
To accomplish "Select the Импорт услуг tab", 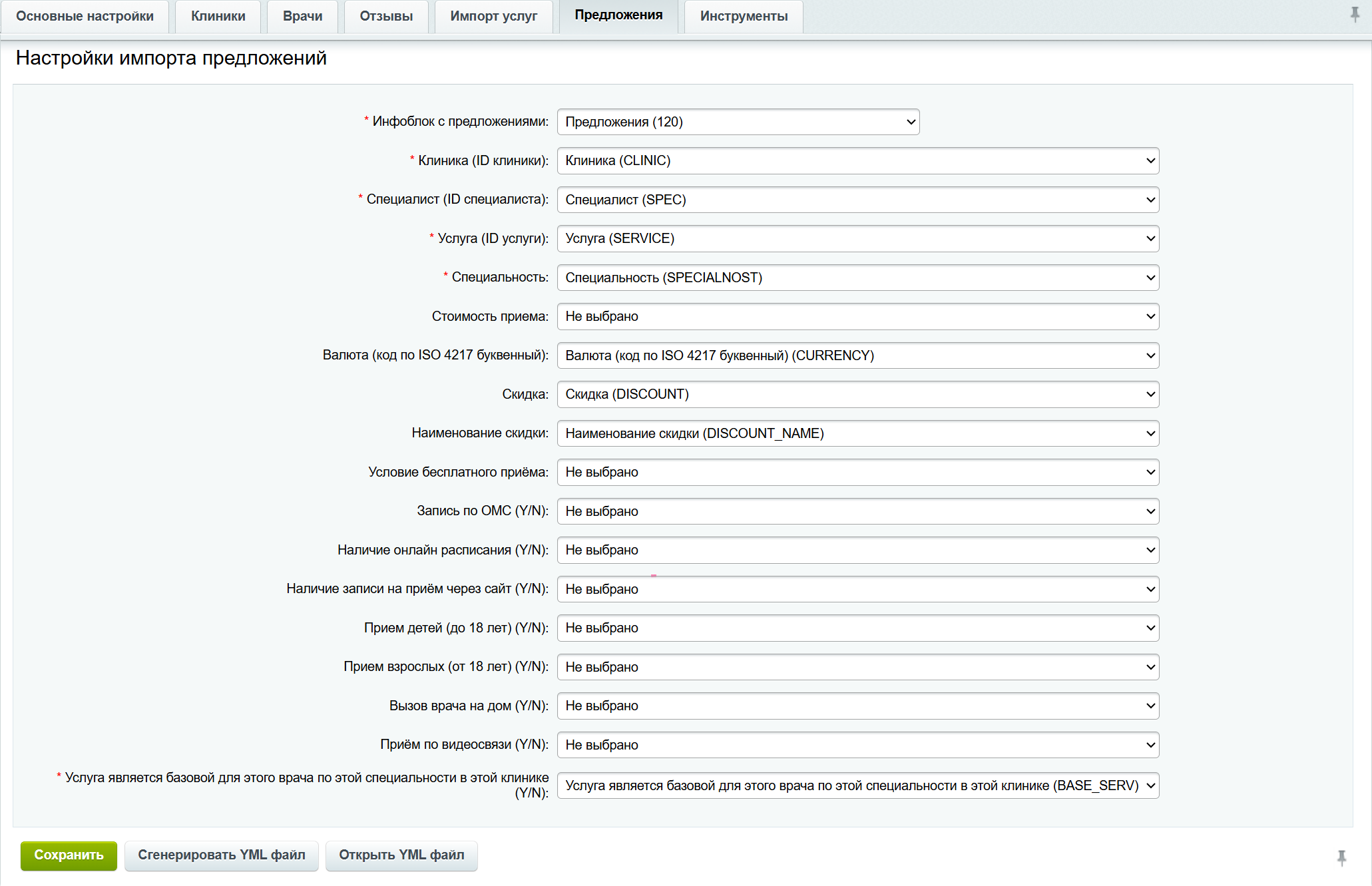I will (x=493, y=16).
